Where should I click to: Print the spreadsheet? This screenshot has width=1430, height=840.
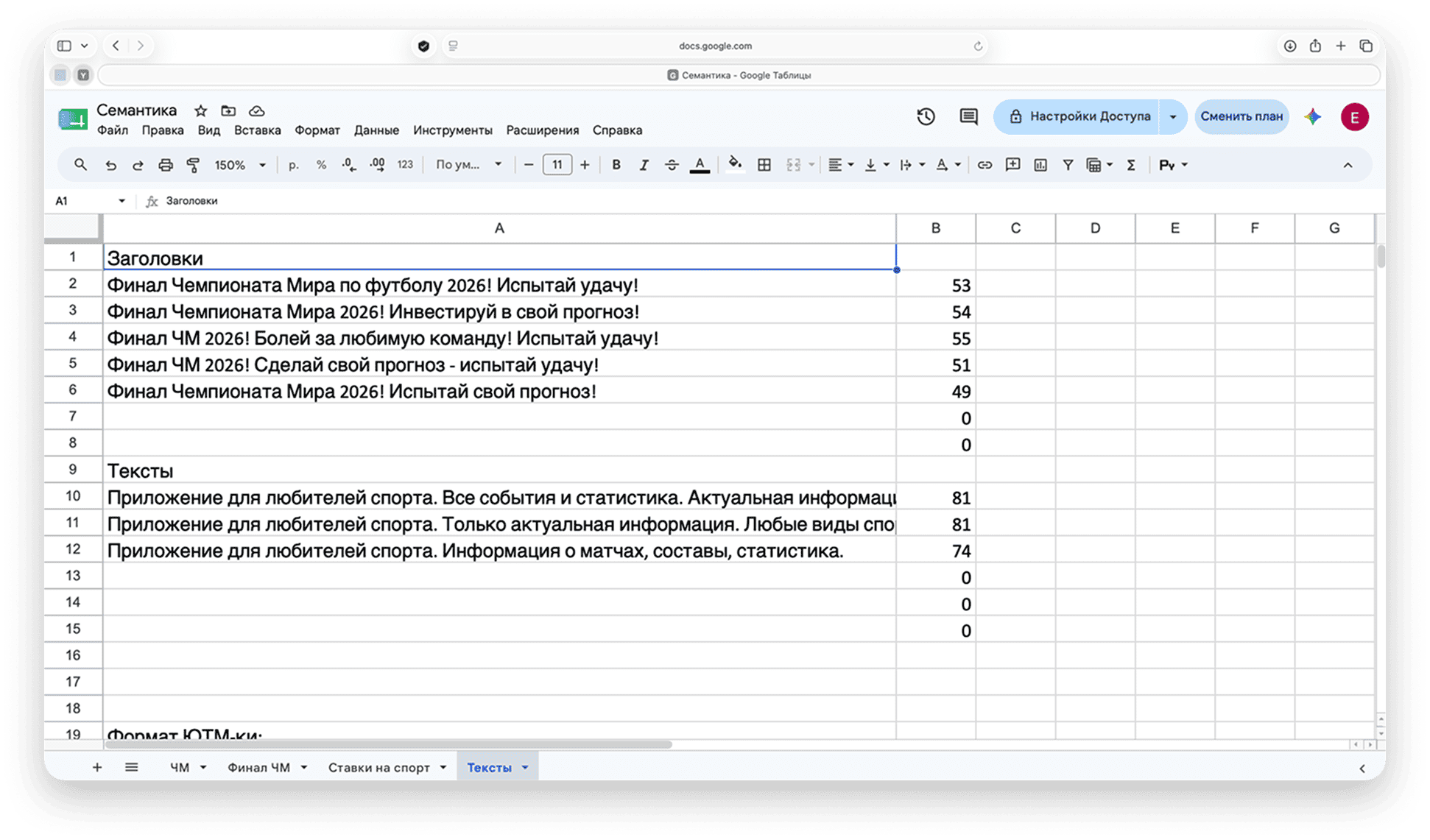coord(166,165)
